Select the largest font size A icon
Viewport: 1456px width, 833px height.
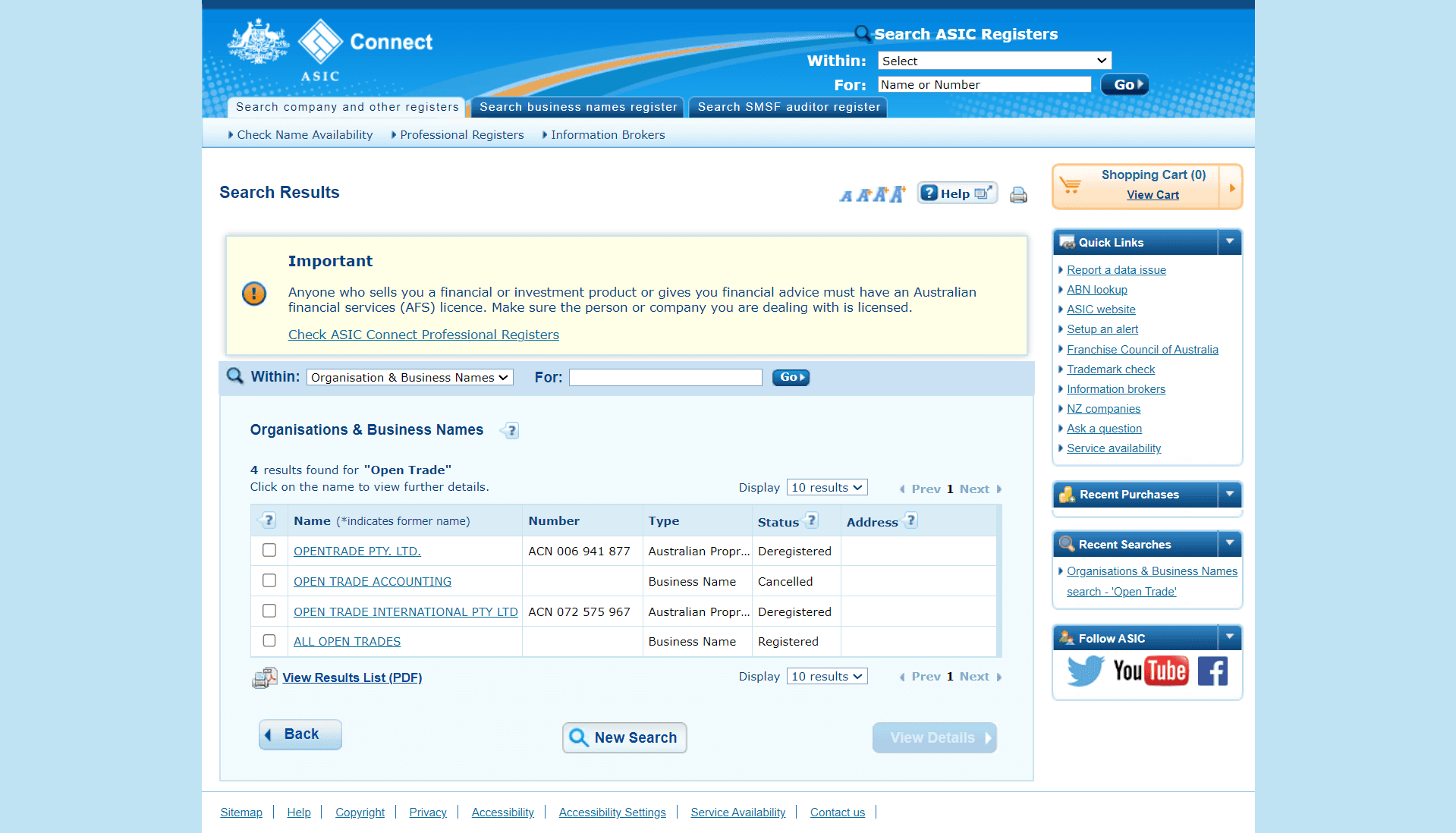[898, 194]
